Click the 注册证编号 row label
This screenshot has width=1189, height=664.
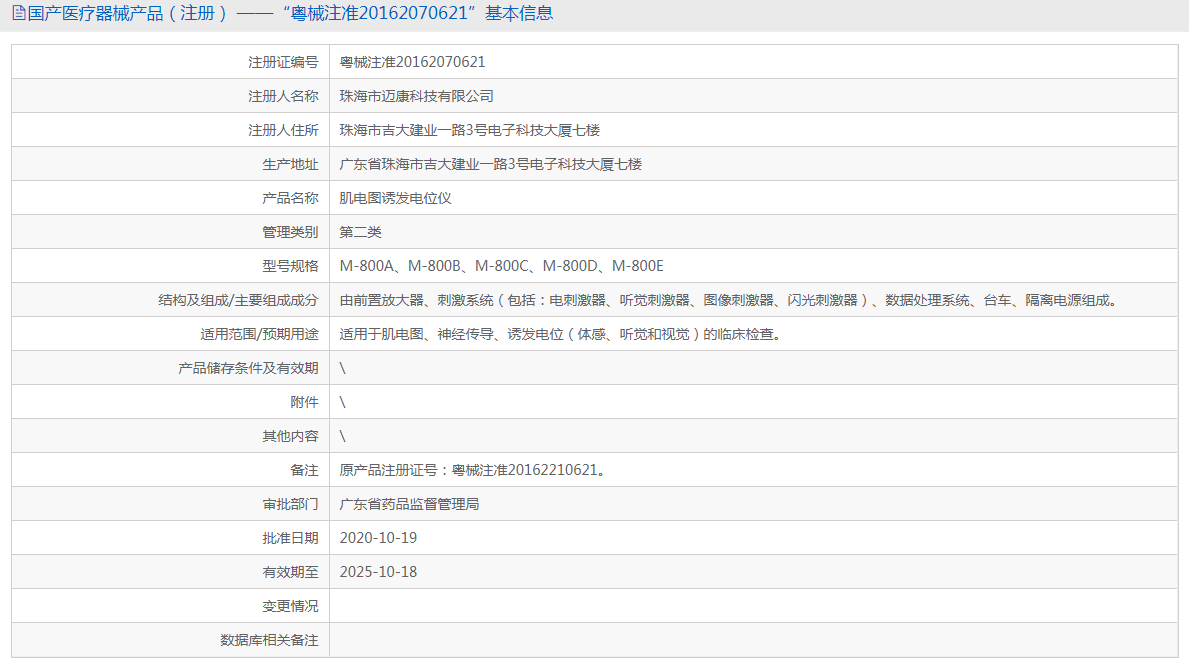tap(283, 62)
